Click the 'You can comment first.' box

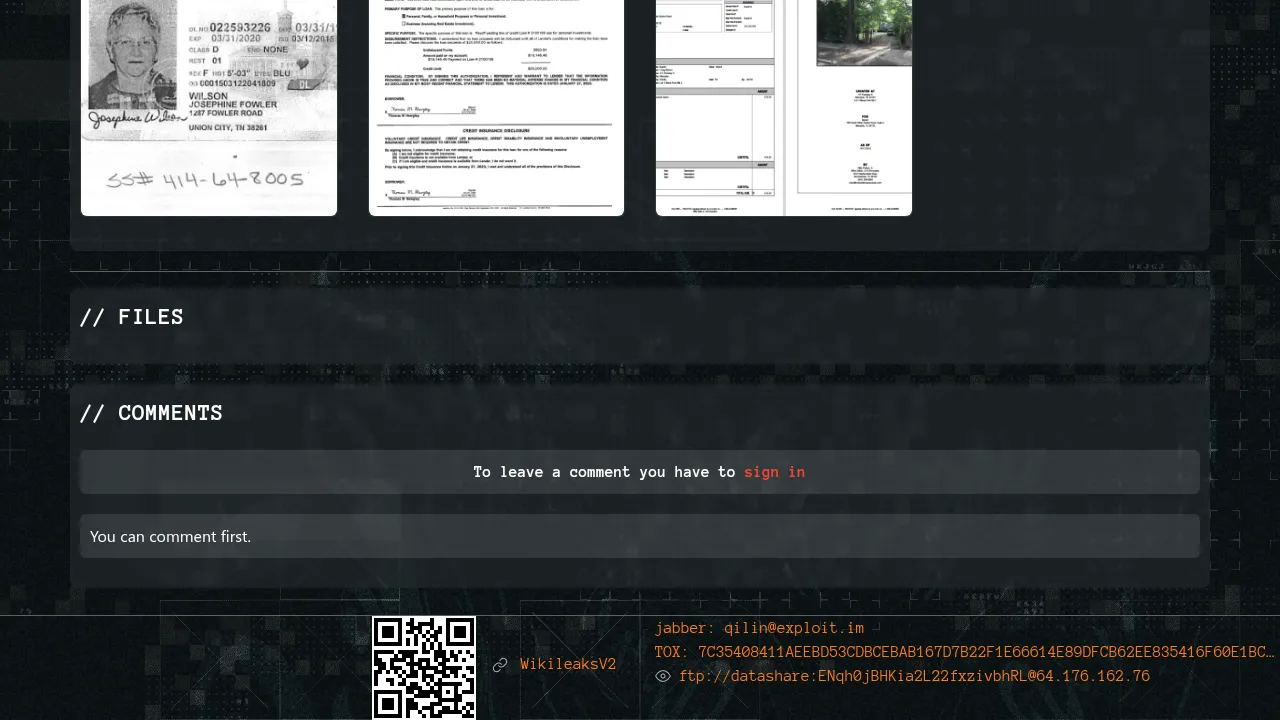(640, 536)
